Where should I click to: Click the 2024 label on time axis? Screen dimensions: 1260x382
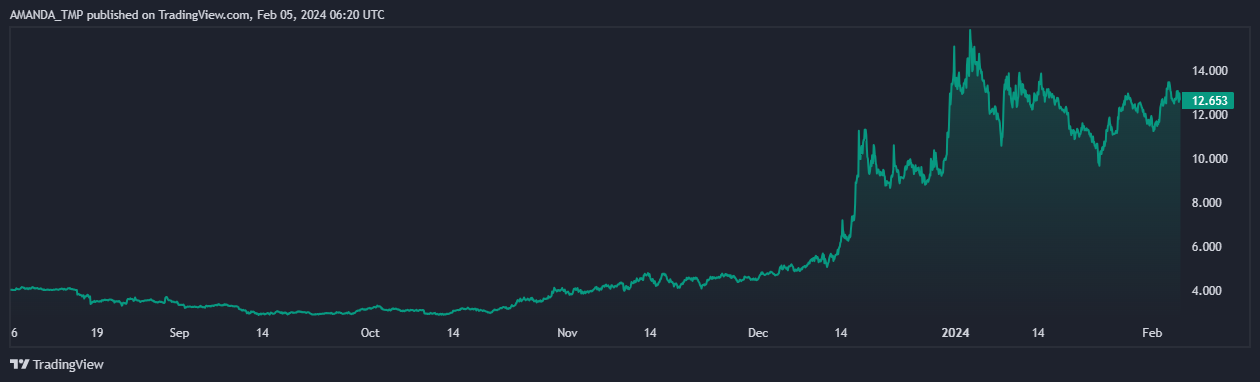click(956, 332)
